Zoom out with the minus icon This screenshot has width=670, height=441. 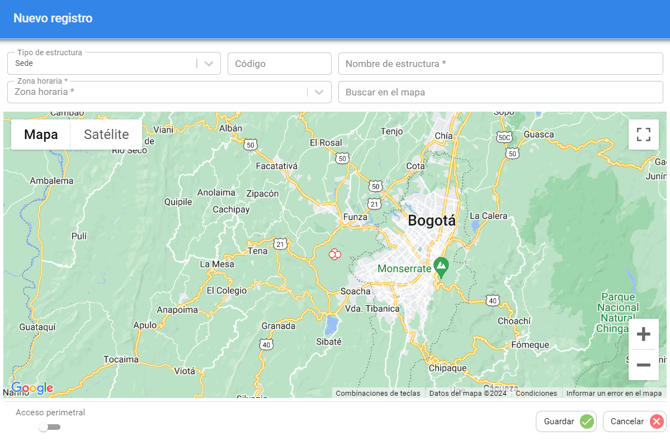643,365
